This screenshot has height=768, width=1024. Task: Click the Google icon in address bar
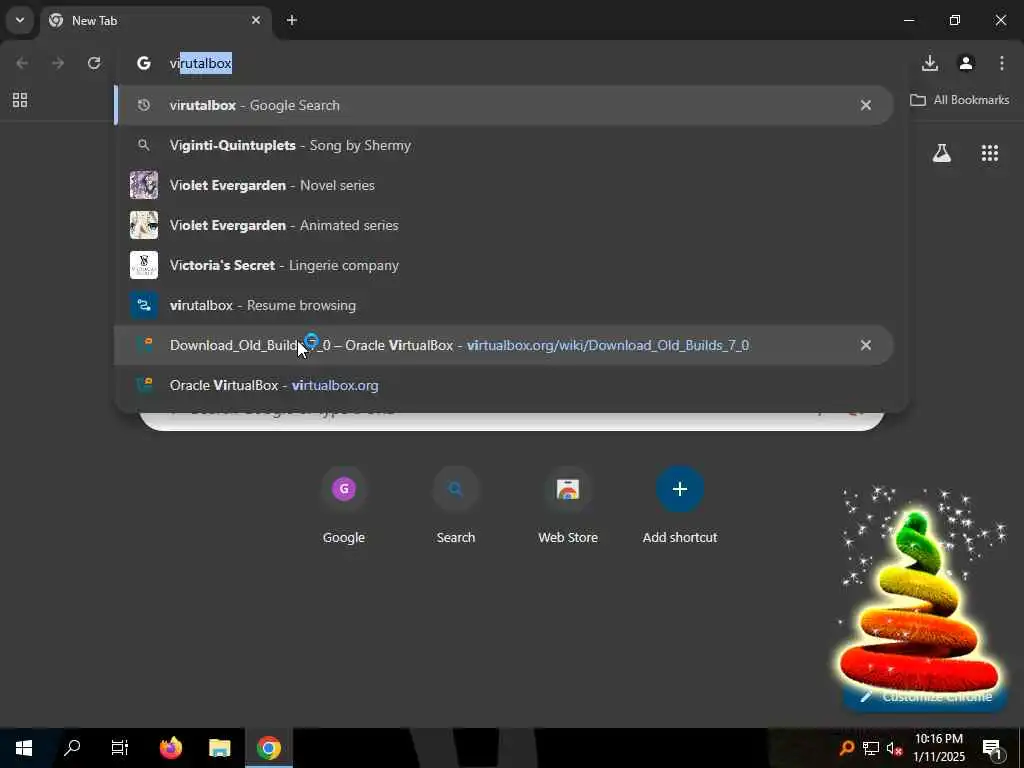(144, 63)
